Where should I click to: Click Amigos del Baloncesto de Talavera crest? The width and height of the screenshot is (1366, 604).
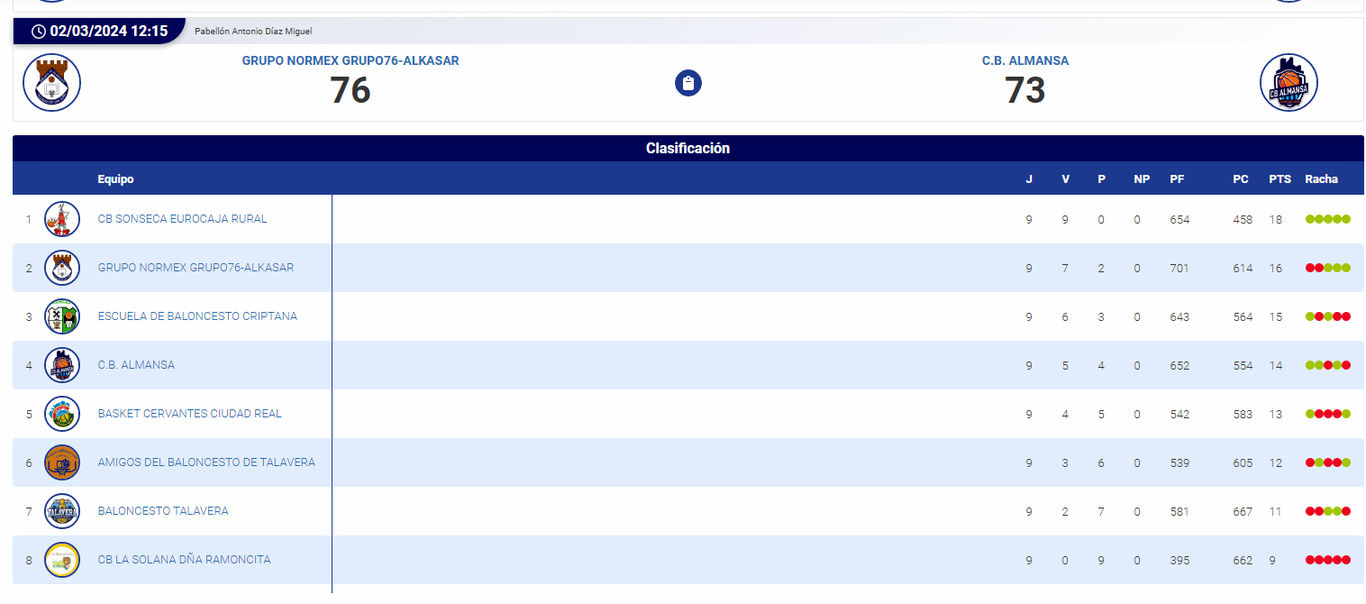(x=62, y=463)
